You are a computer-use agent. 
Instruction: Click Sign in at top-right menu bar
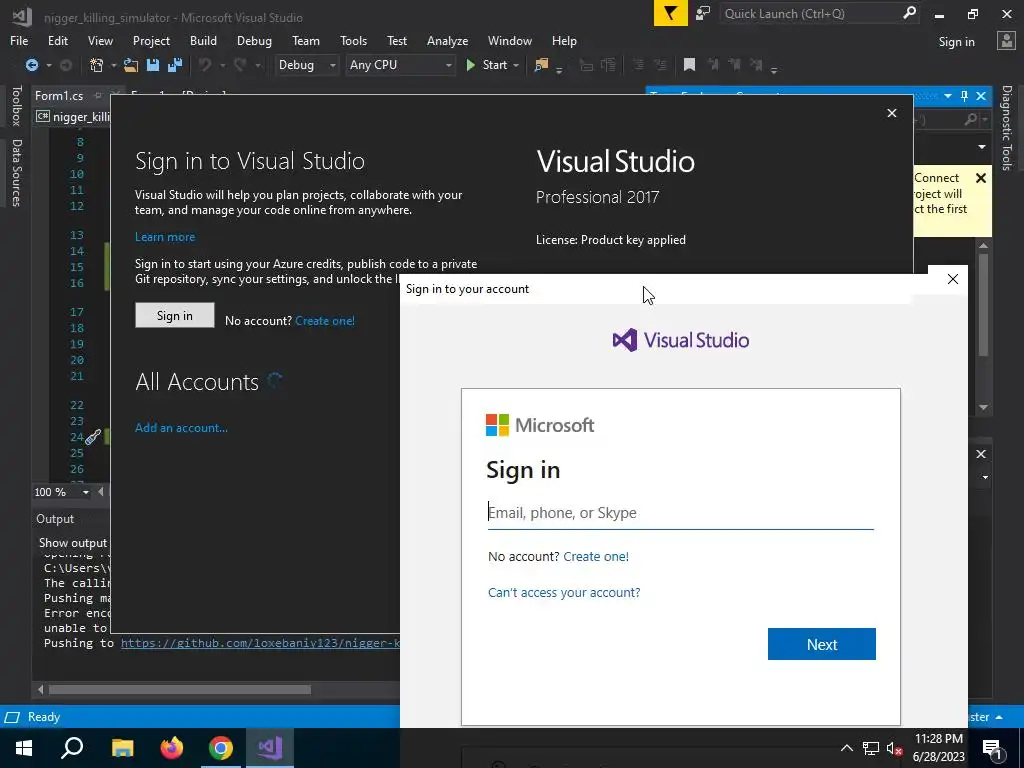click(x=956, y=42)
